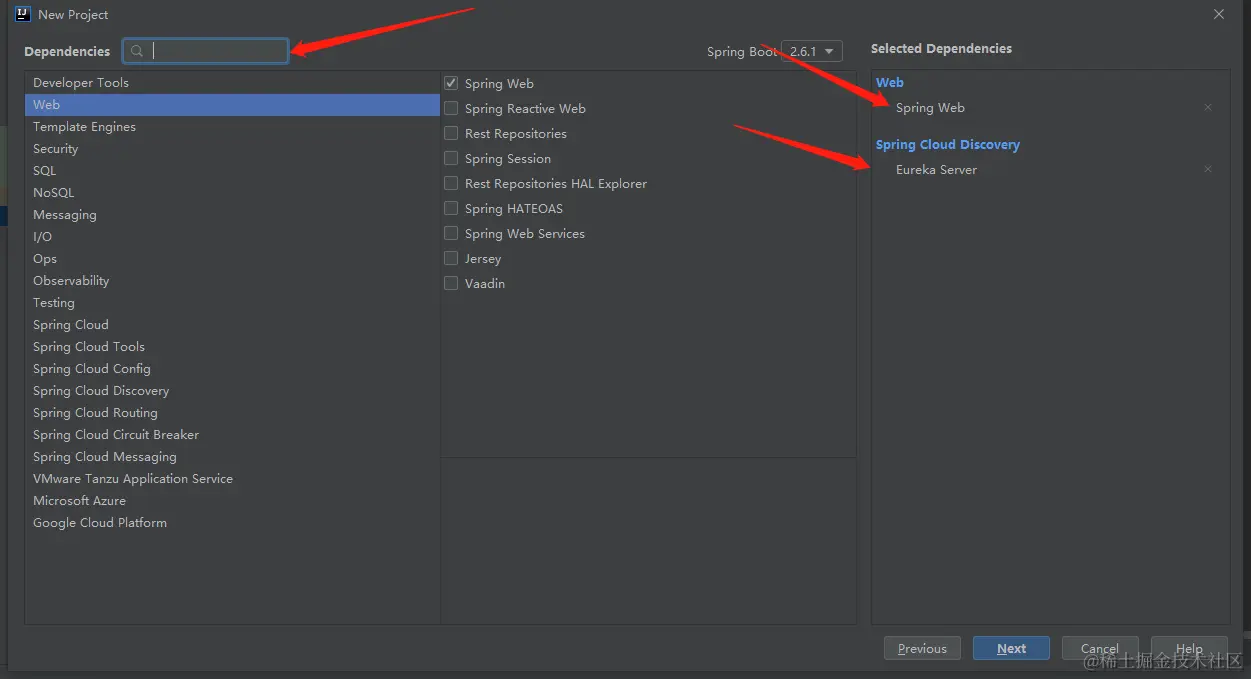This screenshot has height=679, width=1251.
Task: Choose the Security category
Action: (x=232, y=148)
